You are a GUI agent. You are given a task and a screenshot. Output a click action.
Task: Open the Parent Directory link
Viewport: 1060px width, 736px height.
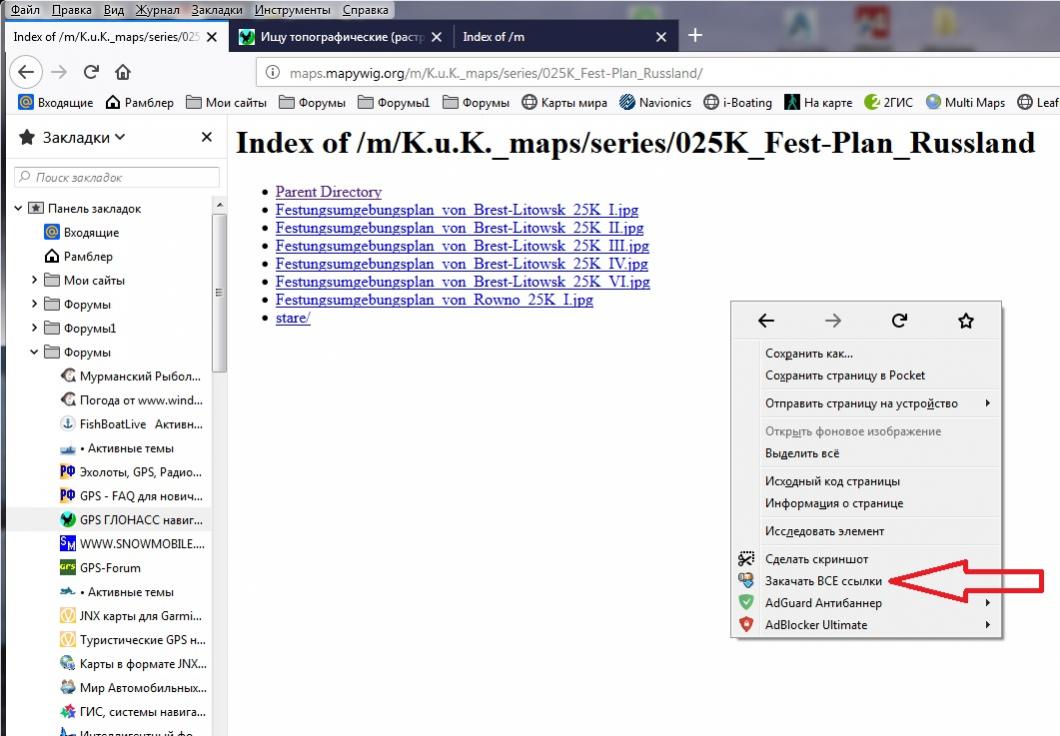[328, 192]
